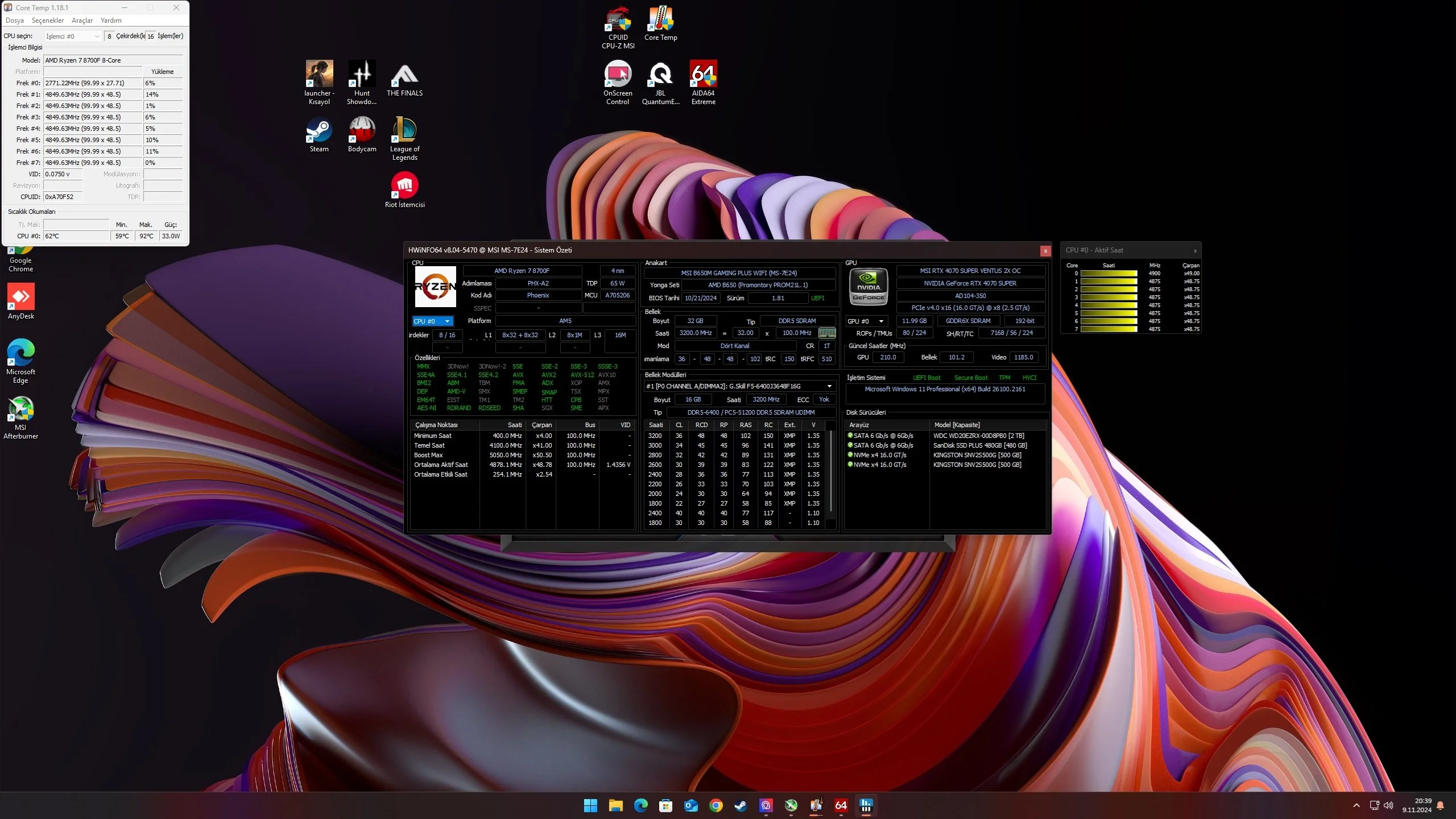
Task: Click the DDR5-6400 / PC5-51200 module type field
Action: click(751, 412)
